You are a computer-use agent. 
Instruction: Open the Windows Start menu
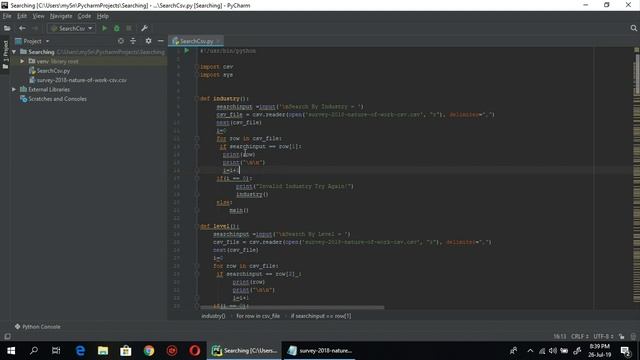coord(11,351)
